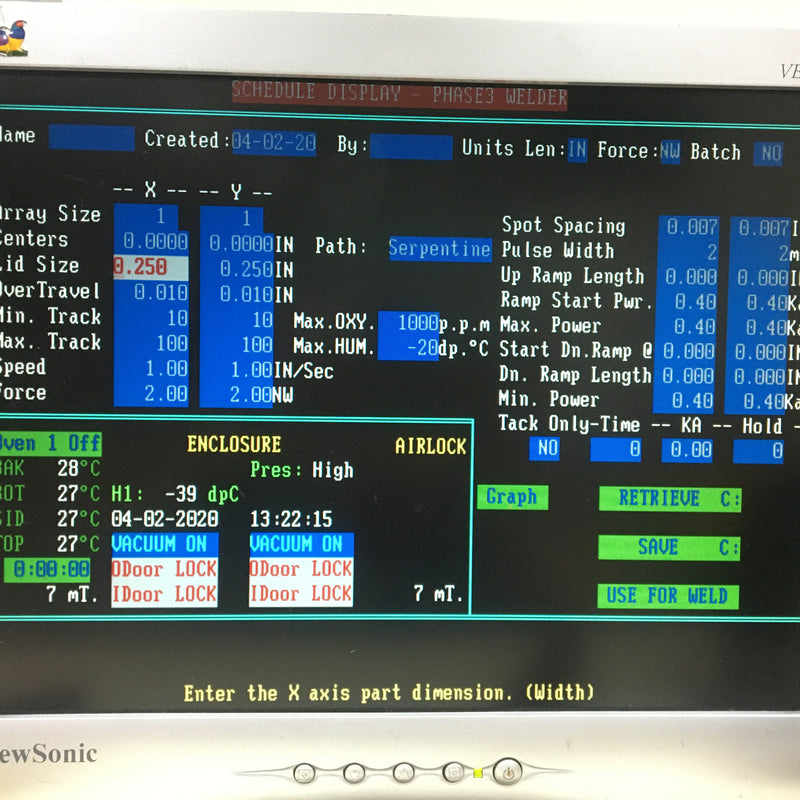Select the Max.OXY 1000 field
The width and height of the screenshot is (800, 800).
click(409, 323)
